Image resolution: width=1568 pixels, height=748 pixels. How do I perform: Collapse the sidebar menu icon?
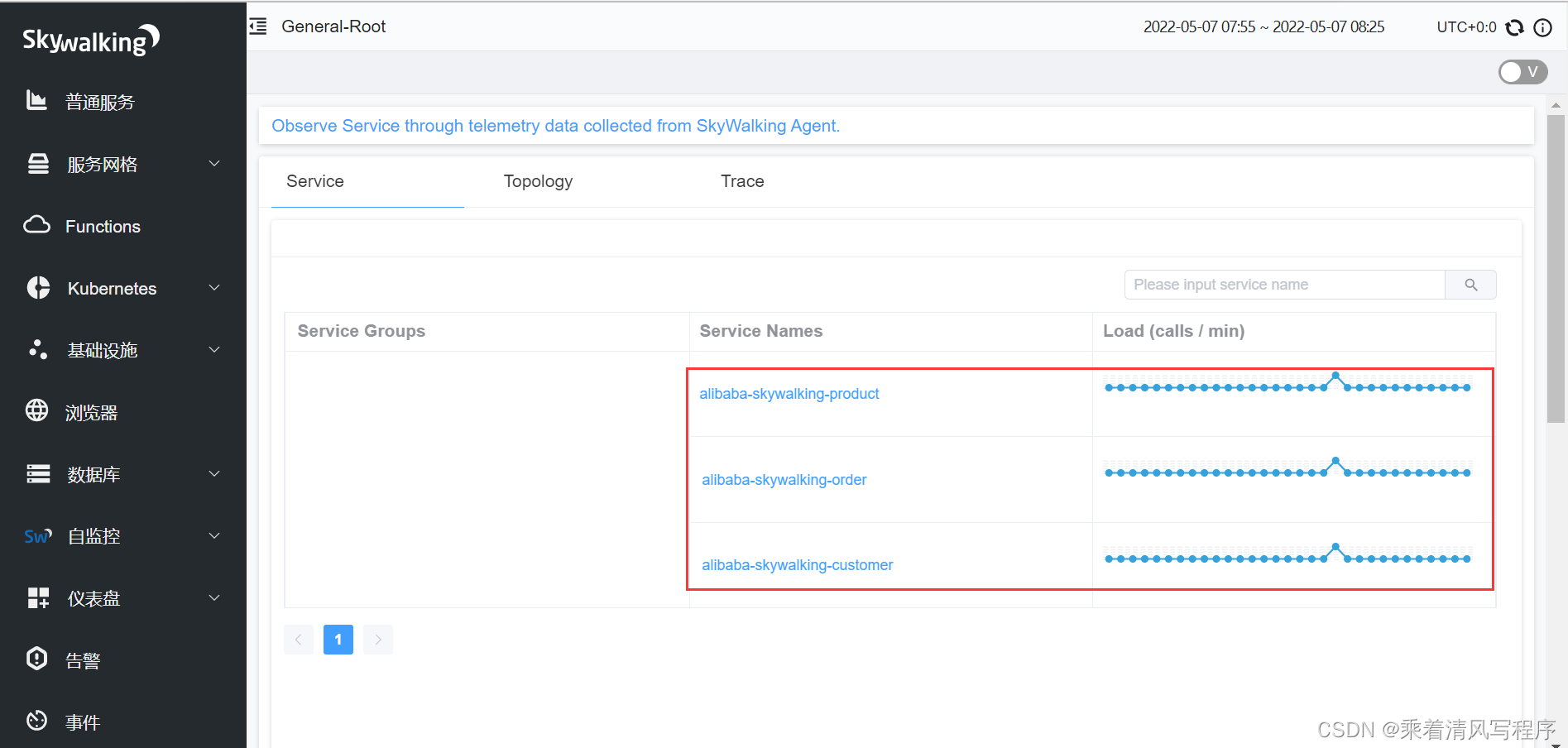click(258, 26)
